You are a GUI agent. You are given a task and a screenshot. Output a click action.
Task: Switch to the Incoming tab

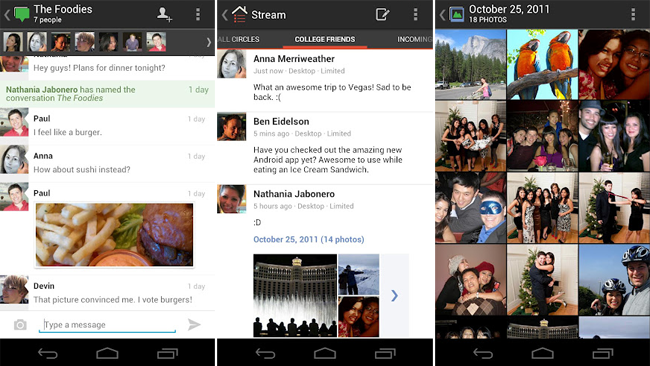point(414,39)
